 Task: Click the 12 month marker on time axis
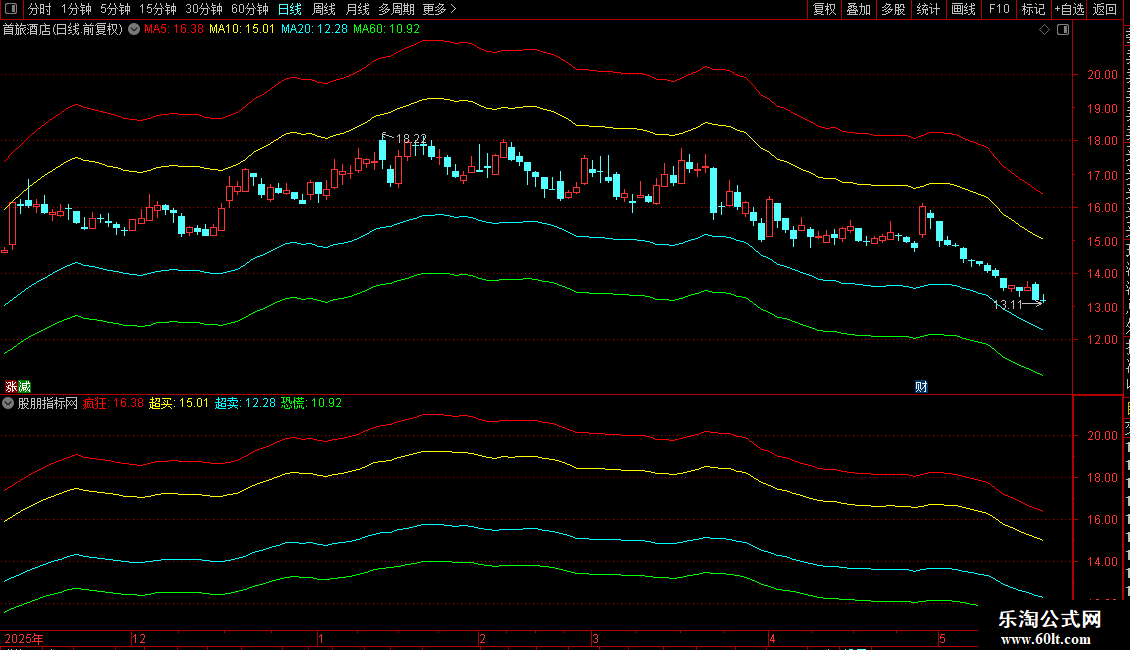tap(139, 638)
